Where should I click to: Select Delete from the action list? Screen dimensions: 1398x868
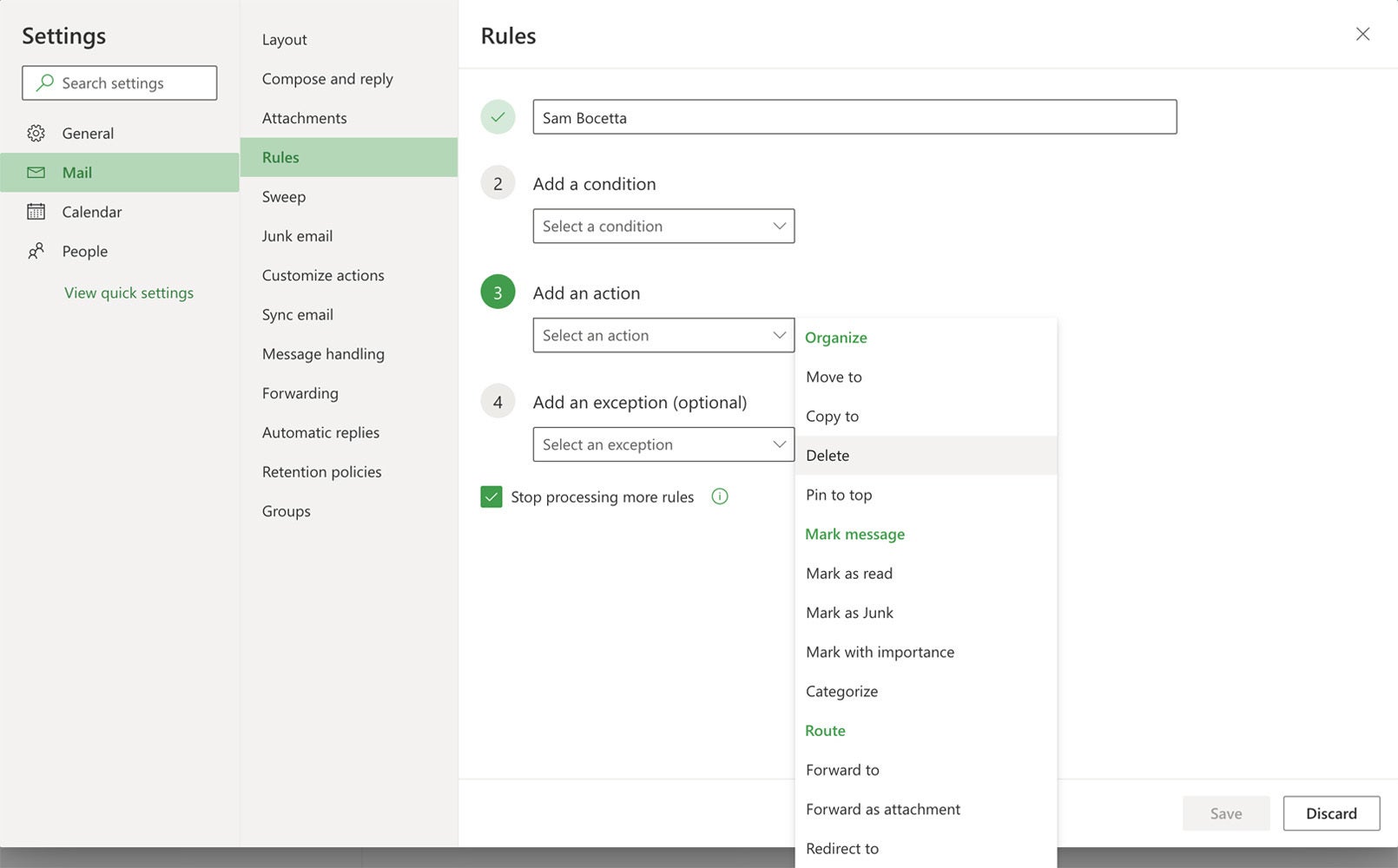[x=926, y=455]
